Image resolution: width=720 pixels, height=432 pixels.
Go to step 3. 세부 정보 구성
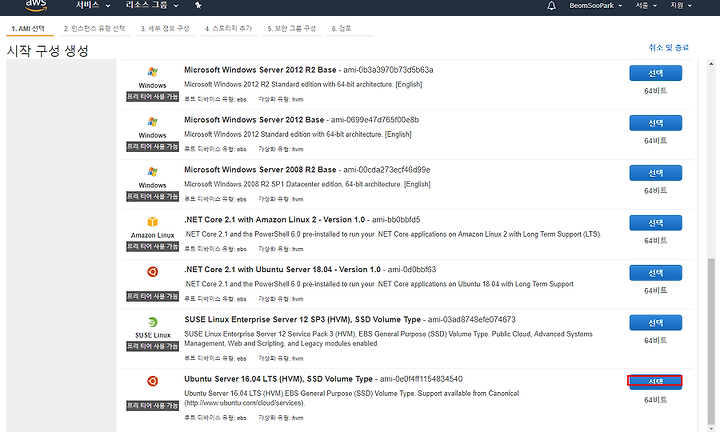tap(165, 28)
